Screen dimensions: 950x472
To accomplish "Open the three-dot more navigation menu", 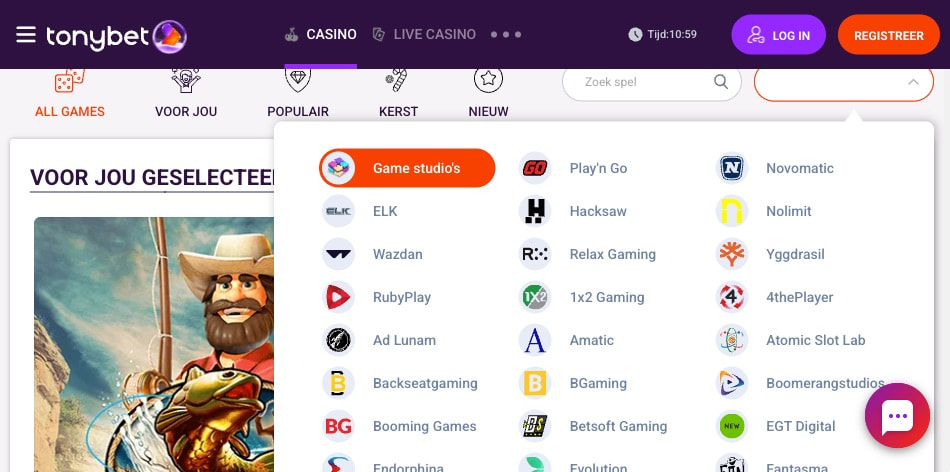I will (506, 35).
